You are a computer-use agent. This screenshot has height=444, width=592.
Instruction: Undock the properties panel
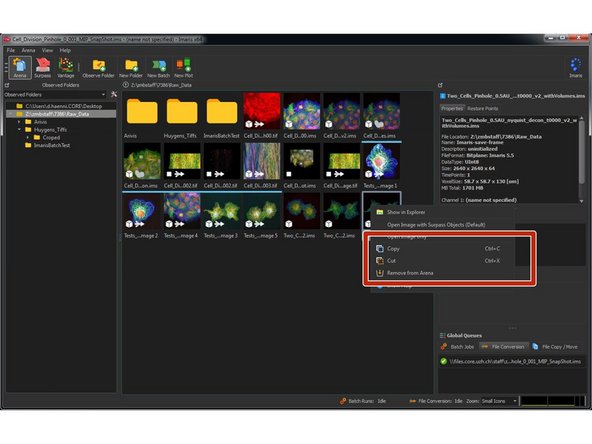pyautogui.click(x=440, y=85)
